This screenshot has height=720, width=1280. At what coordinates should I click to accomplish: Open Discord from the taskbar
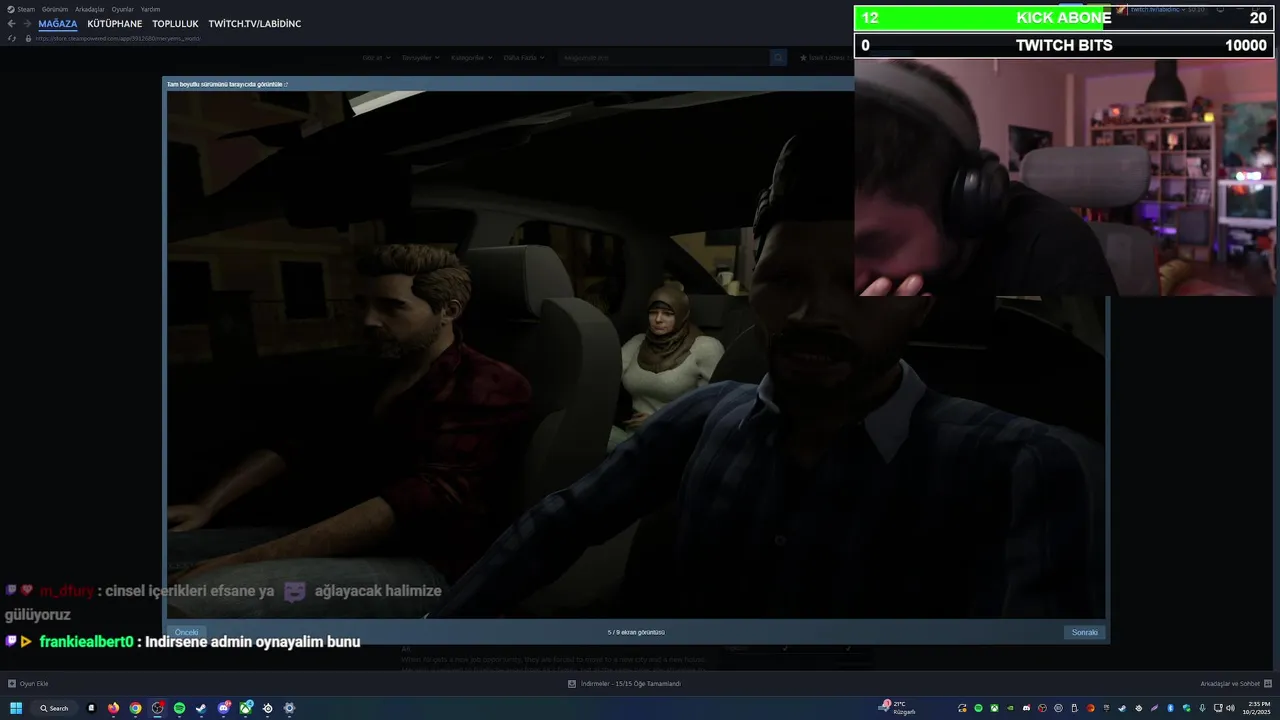tap(224, 708)
